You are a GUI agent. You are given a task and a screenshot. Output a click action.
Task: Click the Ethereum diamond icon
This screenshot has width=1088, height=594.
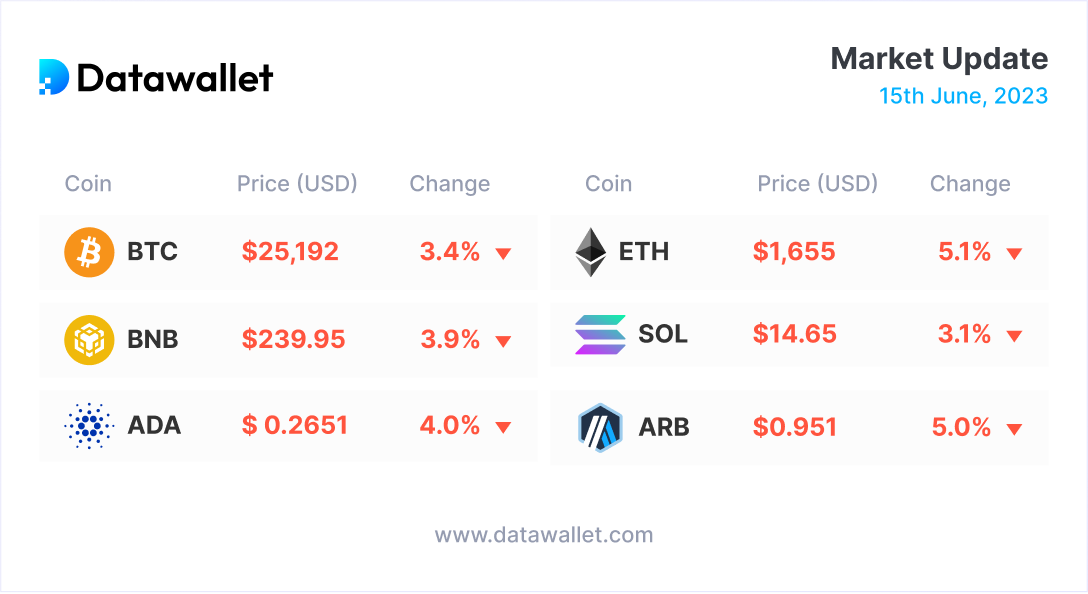591,252
